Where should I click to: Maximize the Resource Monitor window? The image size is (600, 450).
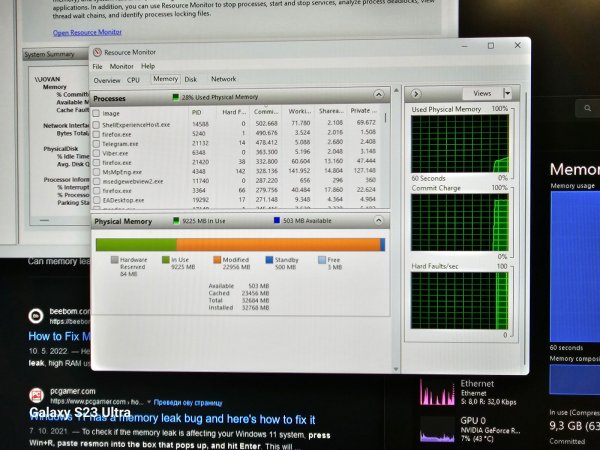pos(491,46)
